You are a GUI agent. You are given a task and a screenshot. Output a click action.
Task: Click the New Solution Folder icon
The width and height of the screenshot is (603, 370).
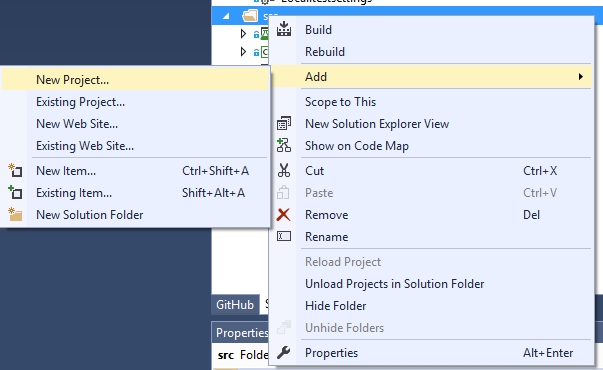[15, 214]
